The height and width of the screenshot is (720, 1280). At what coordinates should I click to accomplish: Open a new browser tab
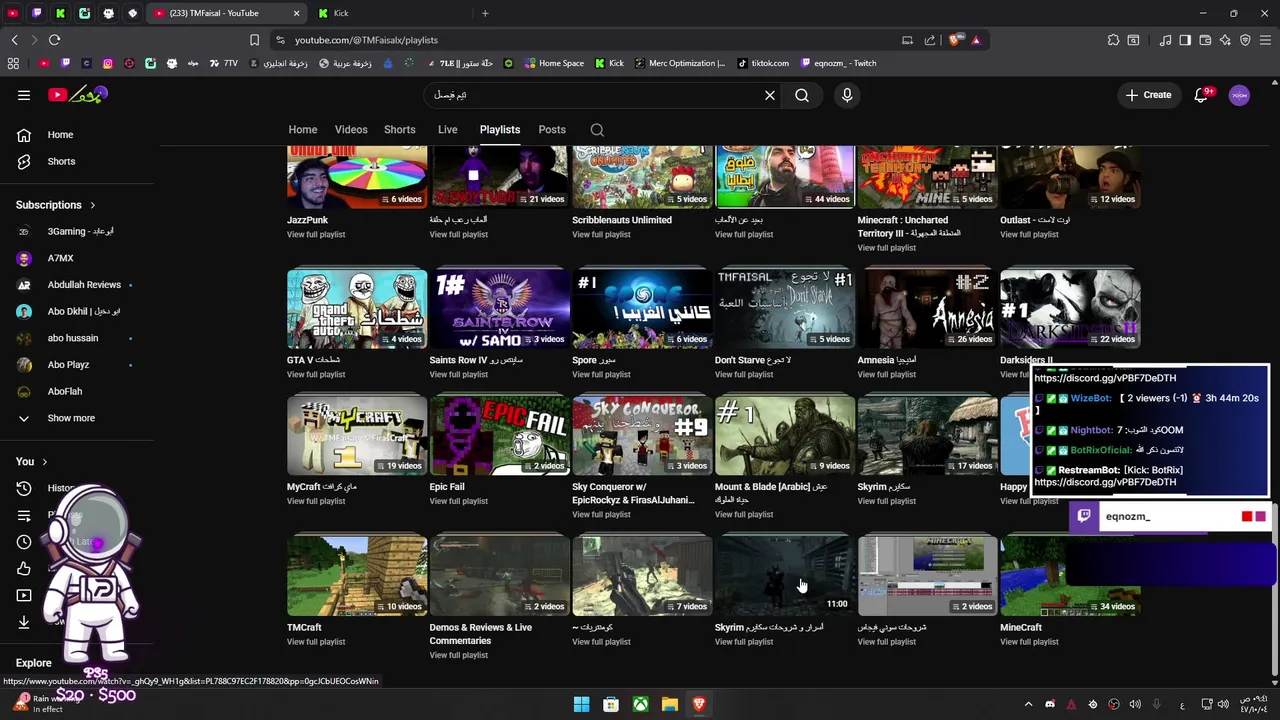click(485, 13)
